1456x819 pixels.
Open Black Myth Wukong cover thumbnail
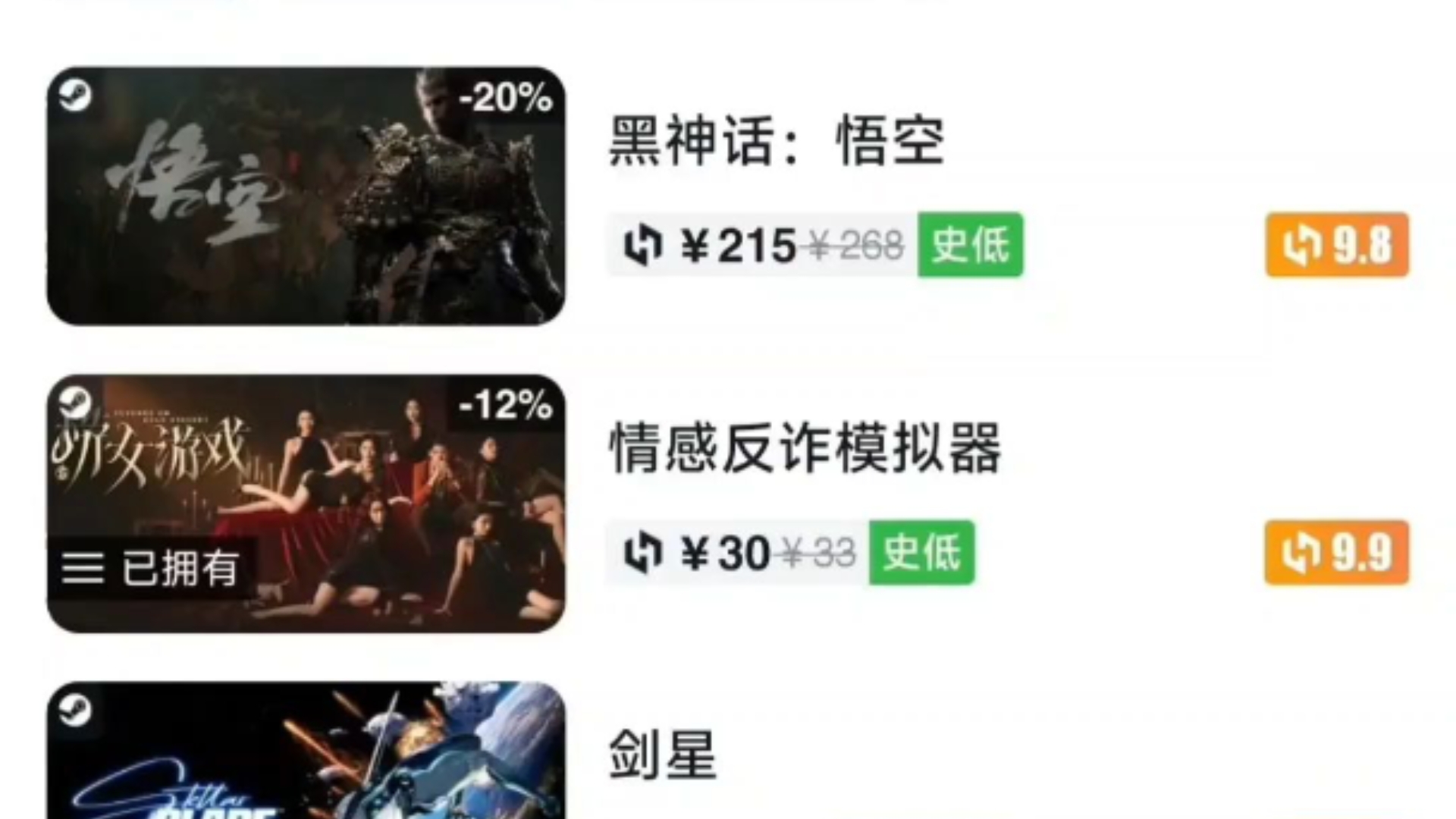click(306, 196)
